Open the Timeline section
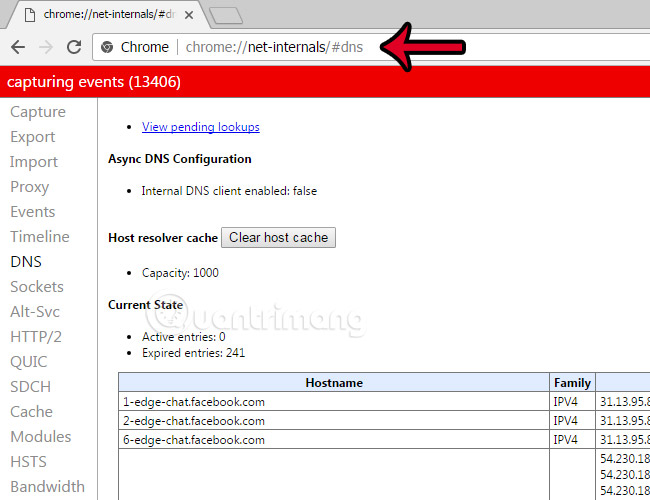650x500 pixels. pos(39,236)
